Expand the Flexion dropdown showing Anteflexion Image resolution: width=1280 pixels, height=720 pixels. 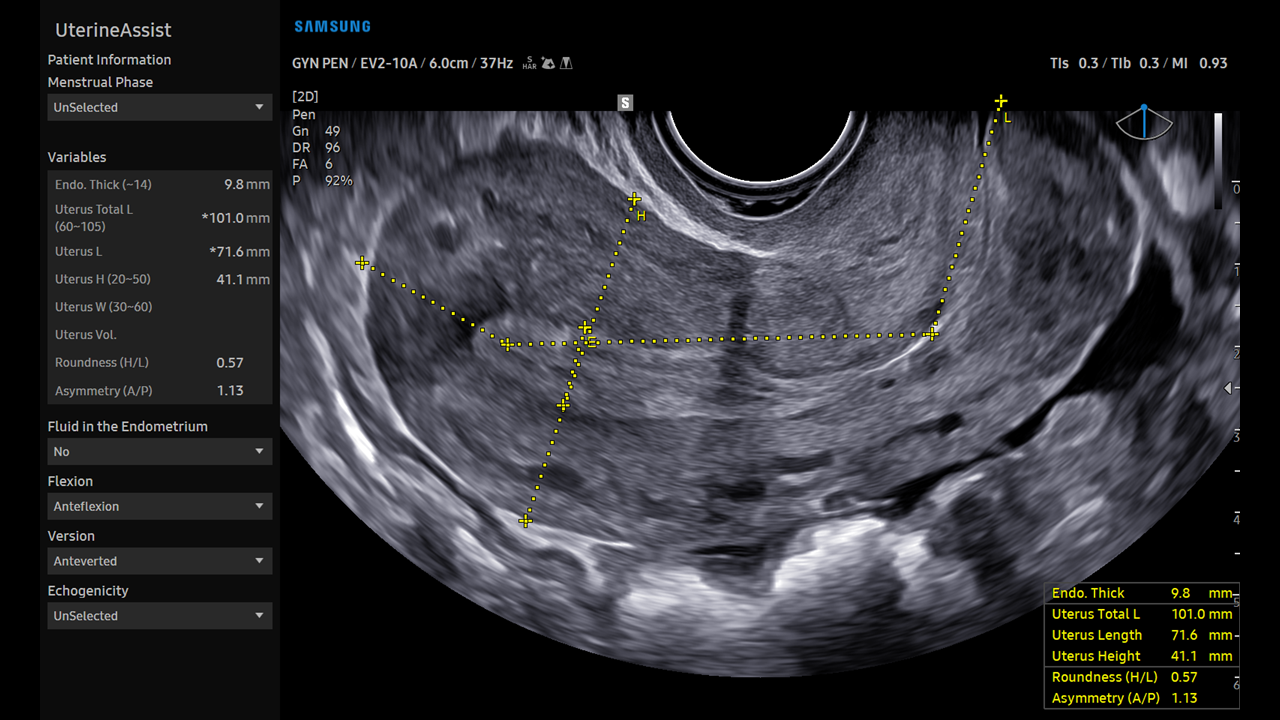pos(160,506)
